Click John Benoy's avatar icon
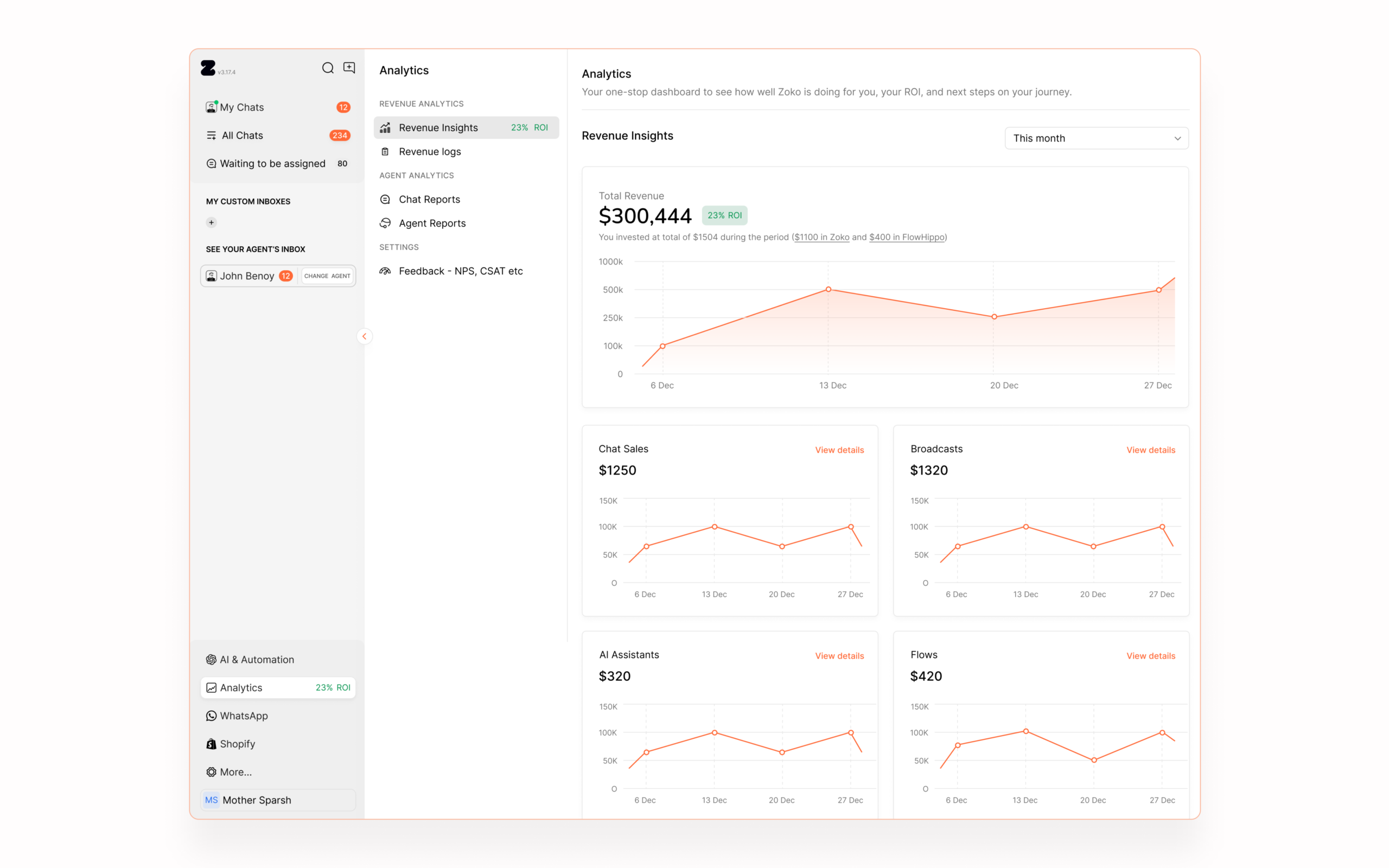The width and height of the screenshot is (1389, 868). click(211, 276)
